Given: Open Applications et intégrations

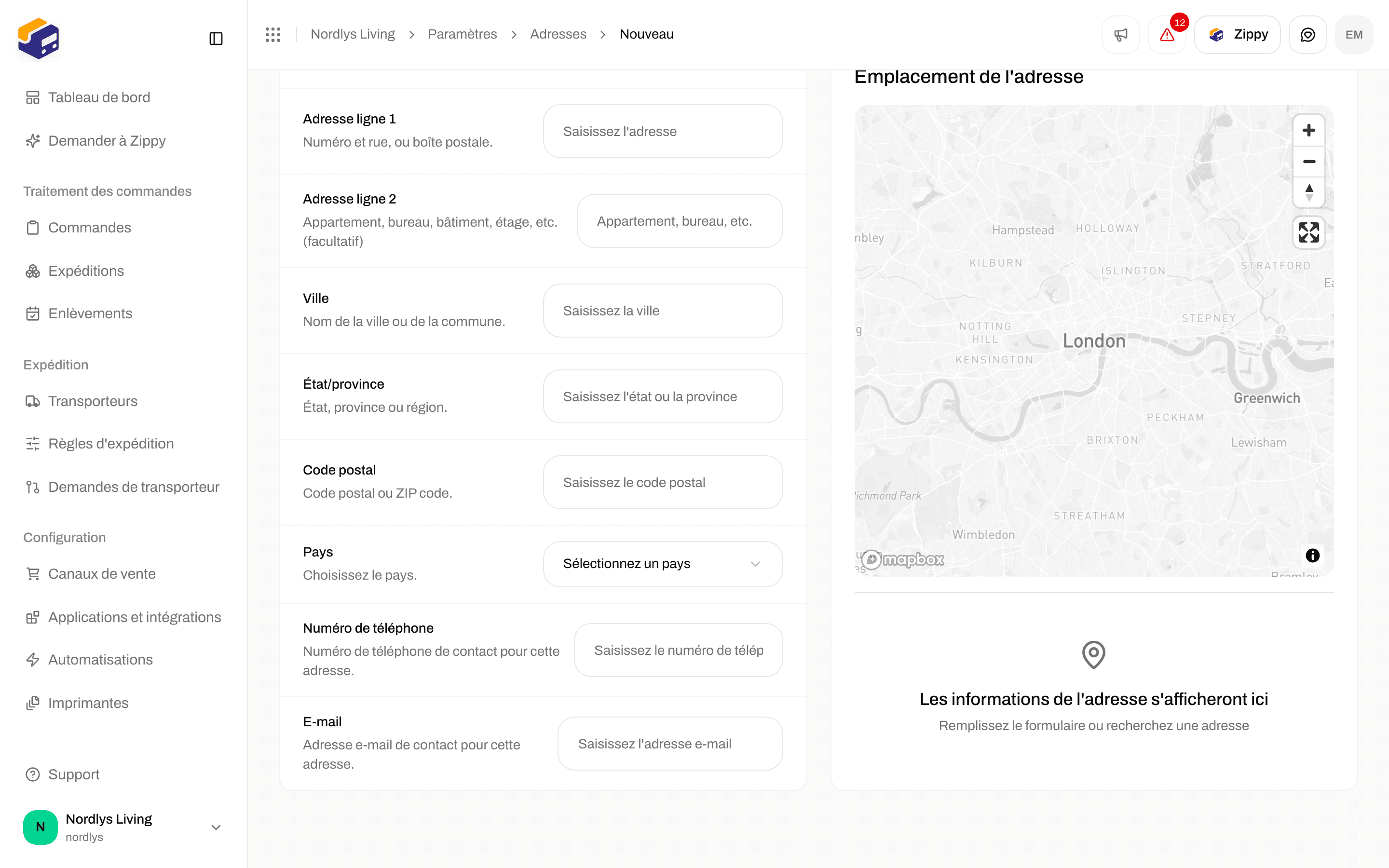Looking at the screenshot, I should (123, 617).
